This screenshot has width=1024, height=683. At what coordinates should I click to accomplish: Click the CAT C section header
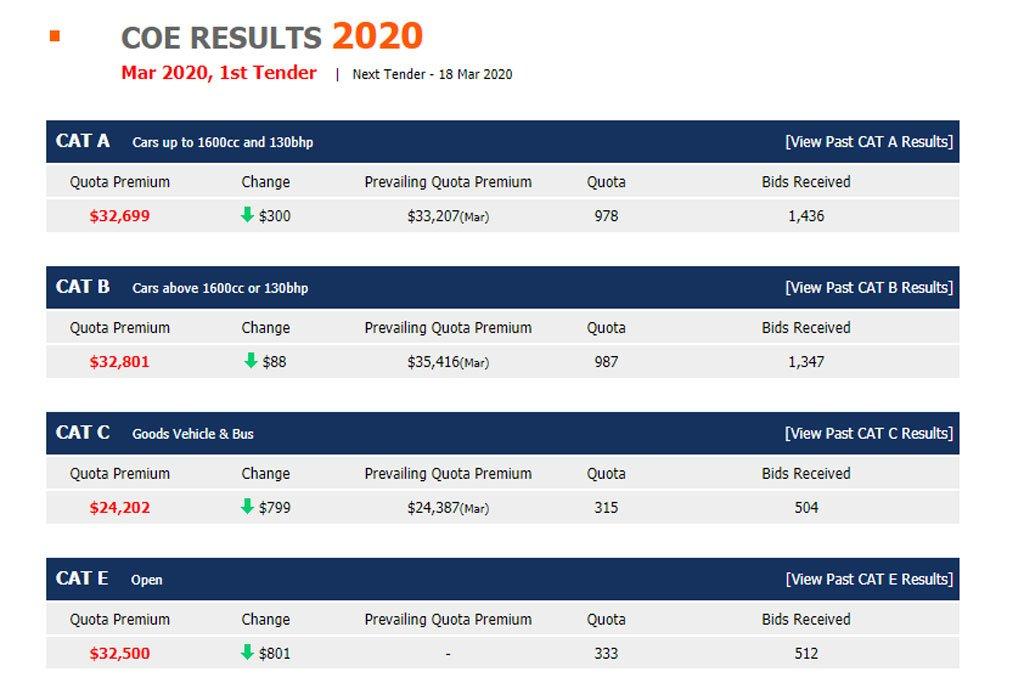click(x=83, y=433)
